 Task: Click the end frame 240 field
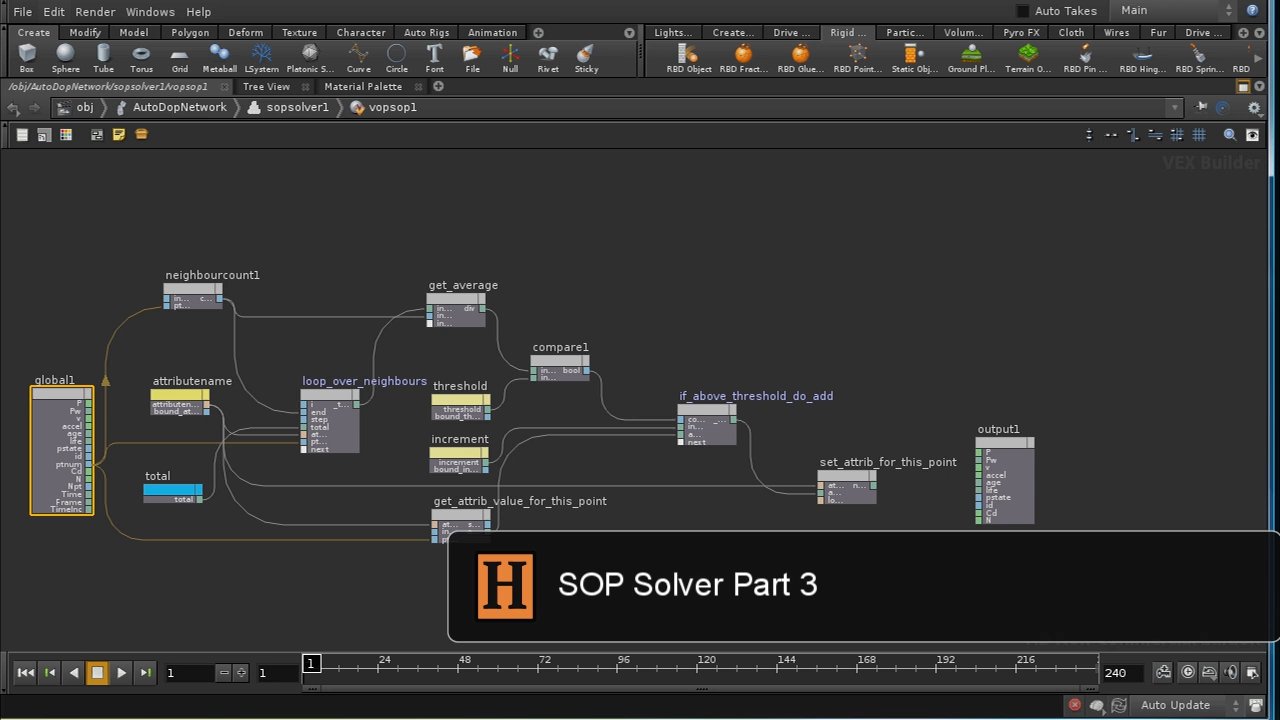click(x=1123, y=673)
